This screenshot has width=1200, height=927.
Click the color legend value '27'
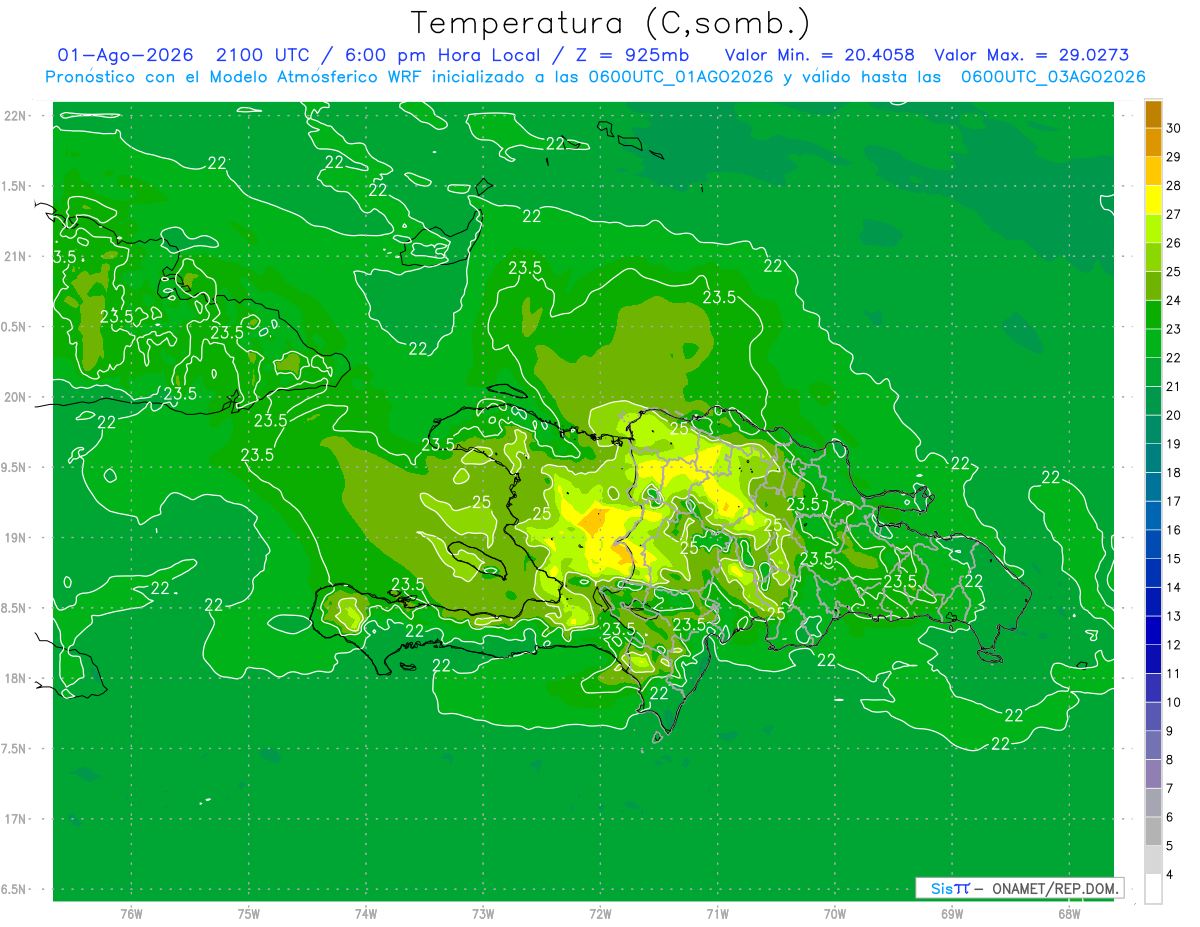coord(1174,214)
